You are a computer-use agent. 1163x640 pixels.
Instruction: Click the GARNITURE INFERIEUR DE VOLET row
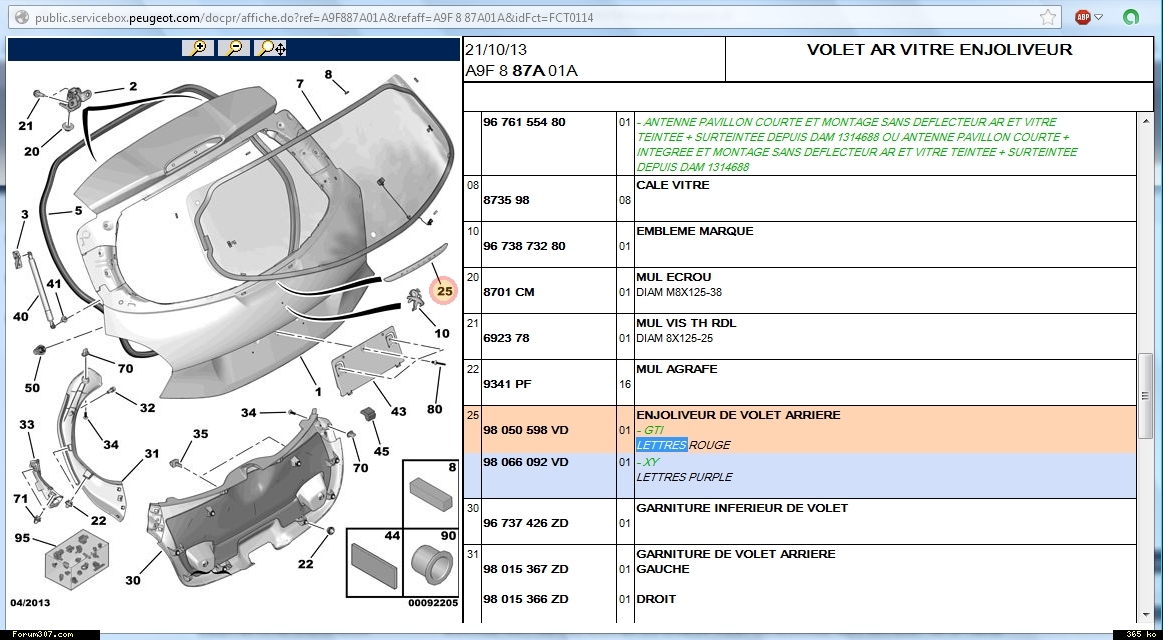click(742, 508)
